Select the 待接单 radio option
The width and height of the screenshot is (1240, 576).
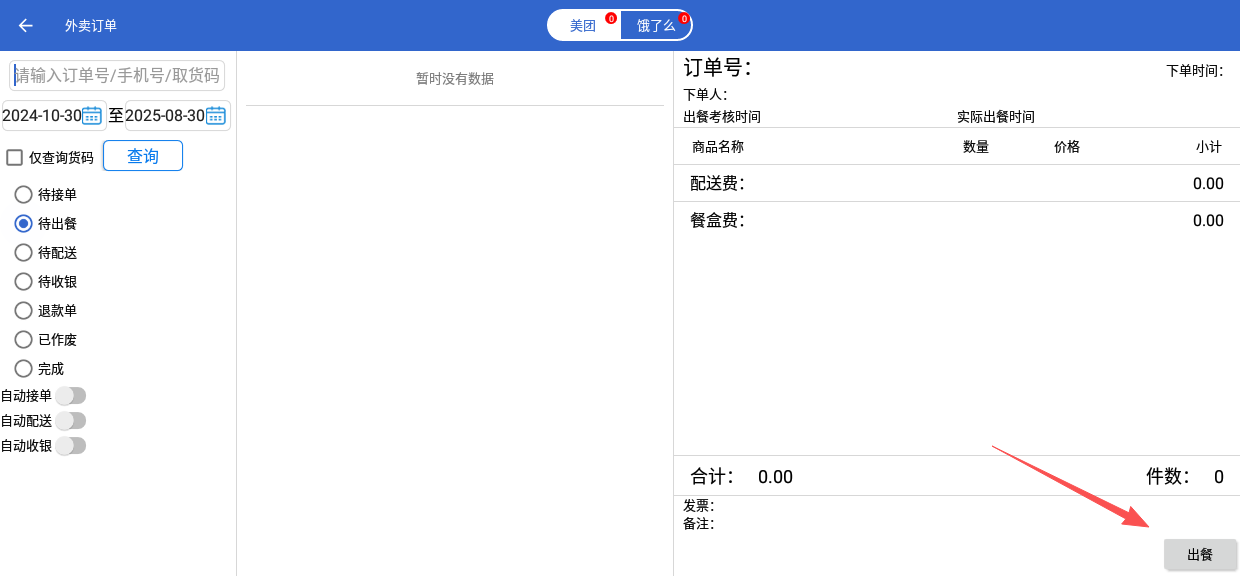(x=23, y=195)
